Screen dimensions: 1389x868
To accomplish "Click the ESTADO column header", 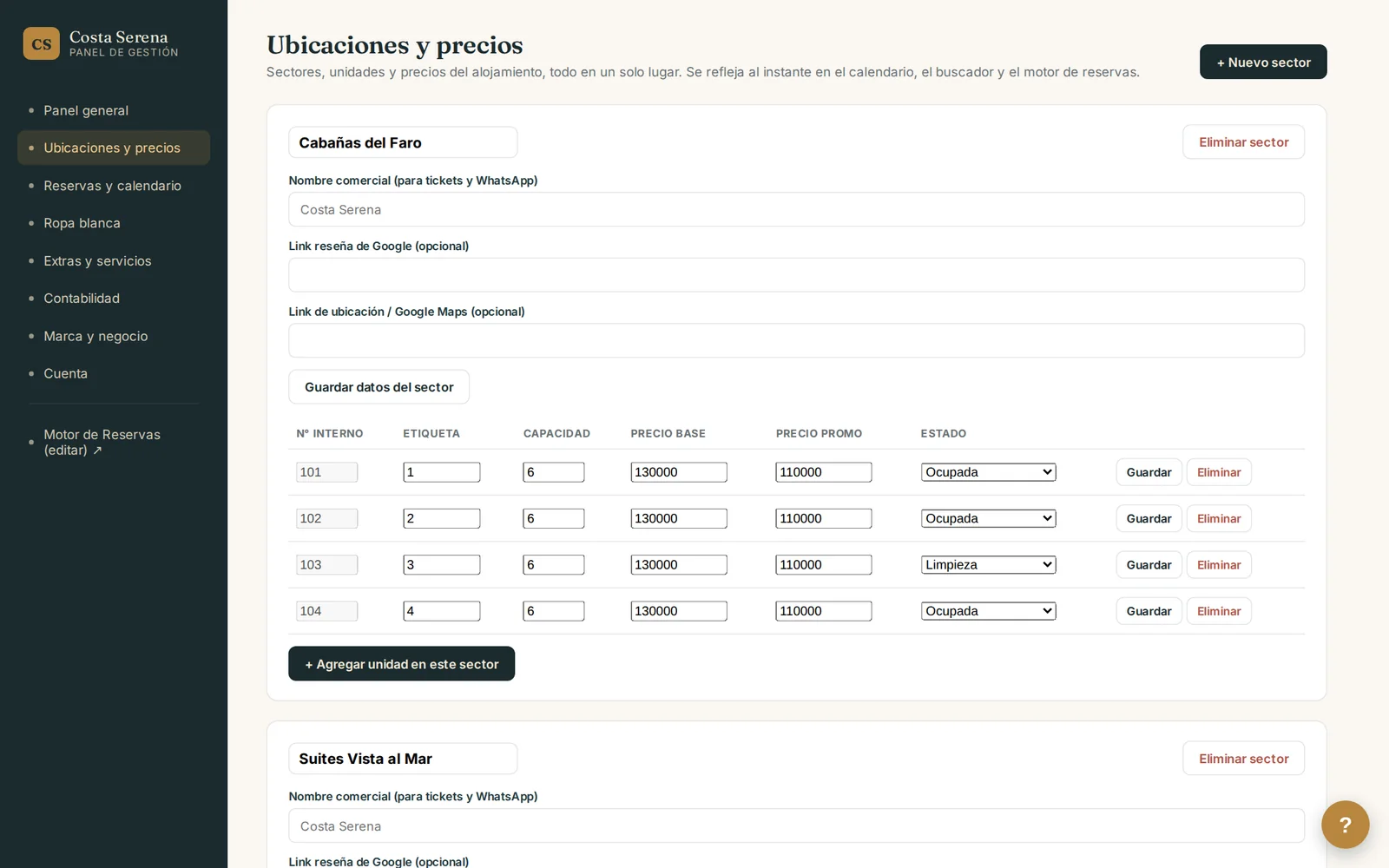I will pos(944,433).
